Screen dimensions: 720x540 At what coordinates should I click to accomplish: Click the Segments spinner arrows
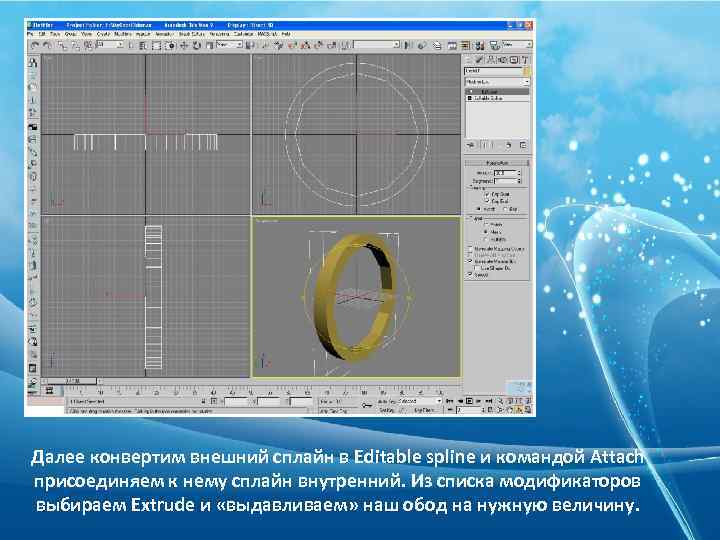click(x=519, y=181)
